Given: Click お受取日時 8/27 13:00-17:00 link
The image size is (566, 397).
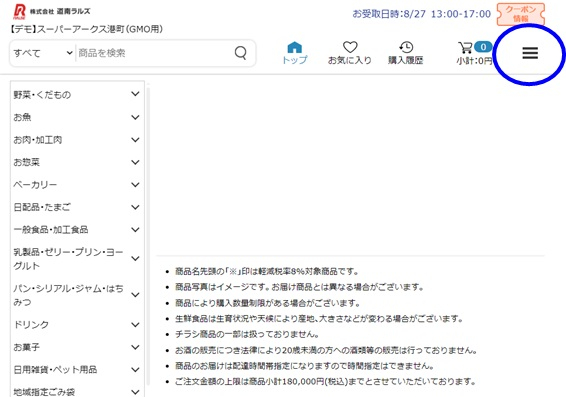Looking at the screenshot, I should point(422,14).
